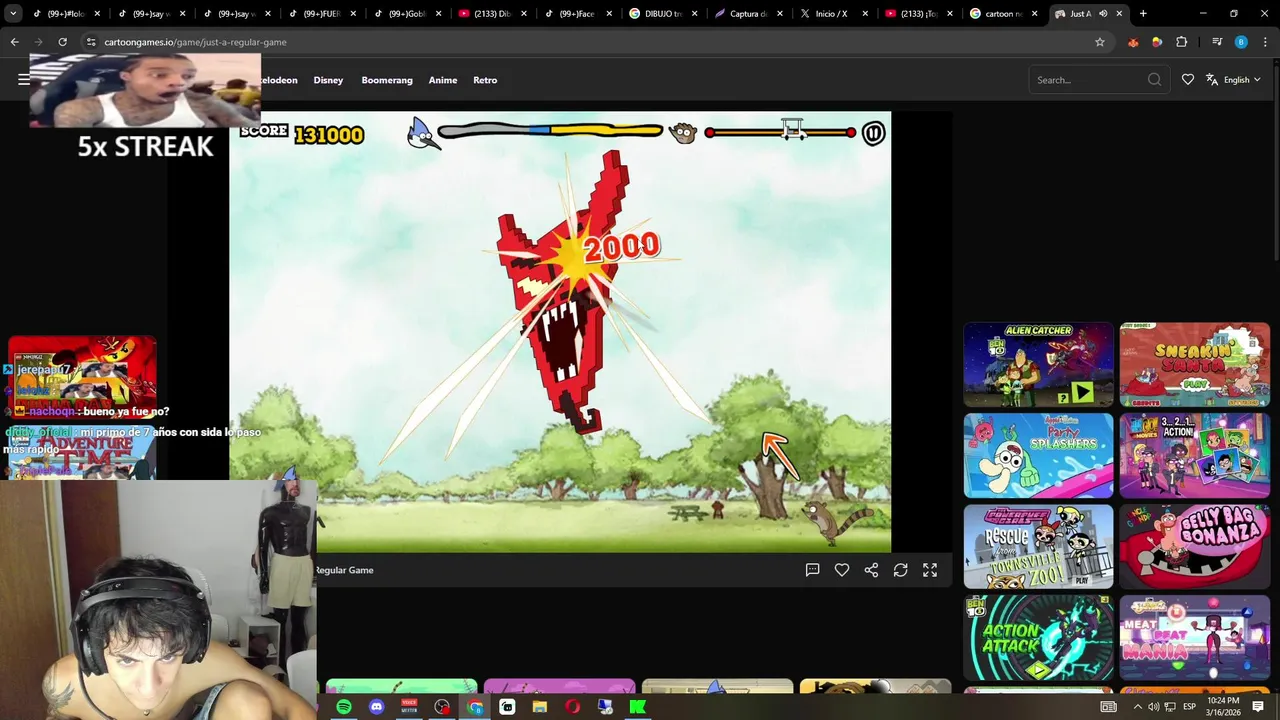Screen dimensions: 1280x720
Task: Open the Belly Bag Bonanza game thumbnail
Action: 1194,546
